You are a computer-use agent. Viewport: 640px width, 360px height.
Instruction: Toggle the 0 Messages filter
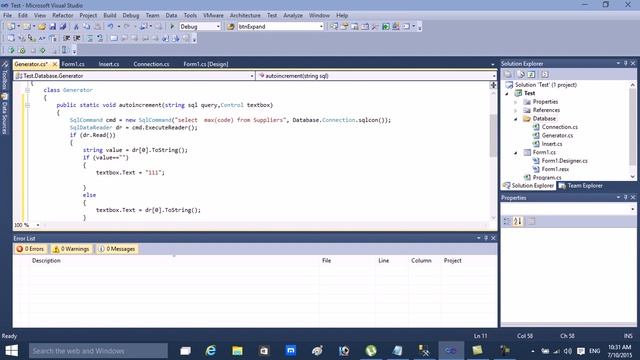[117, 249]
